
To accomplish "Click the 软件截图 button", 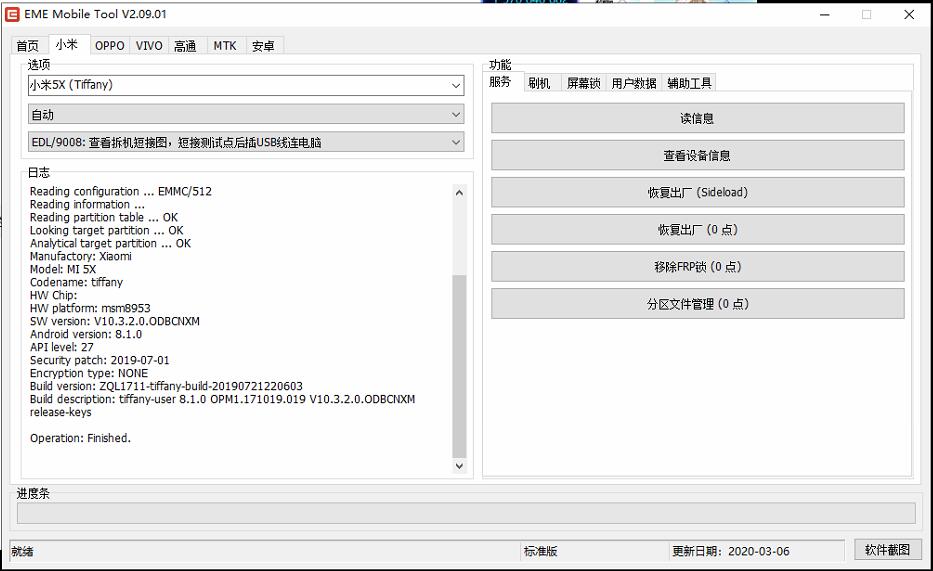I will pos(887,550).
